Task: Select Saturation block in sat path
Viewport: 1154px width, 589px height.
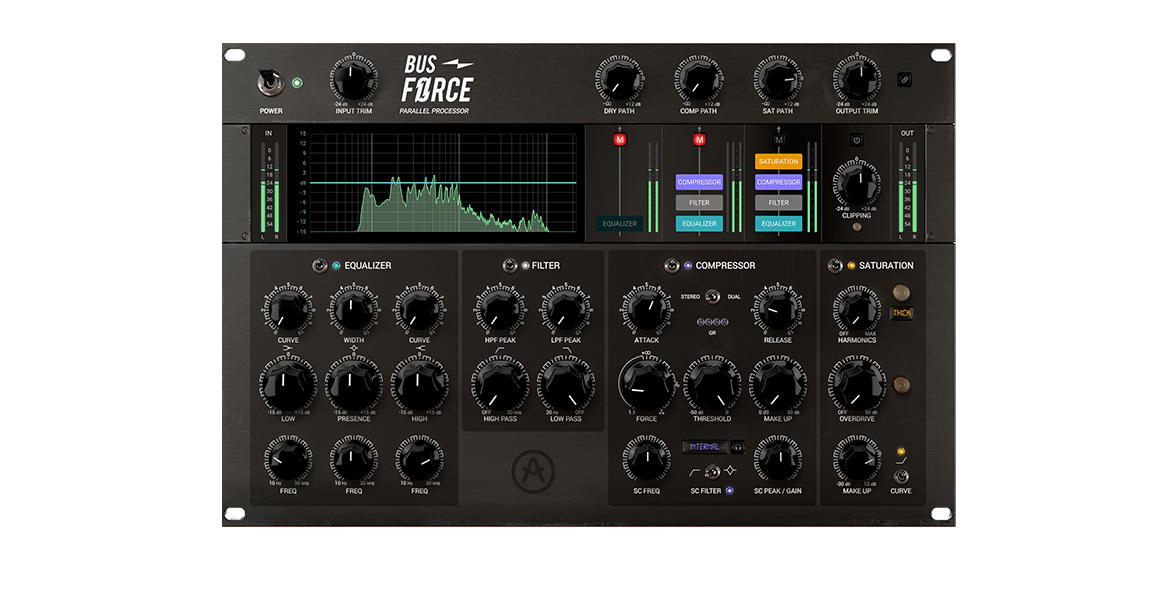Action: coord(778,161)
